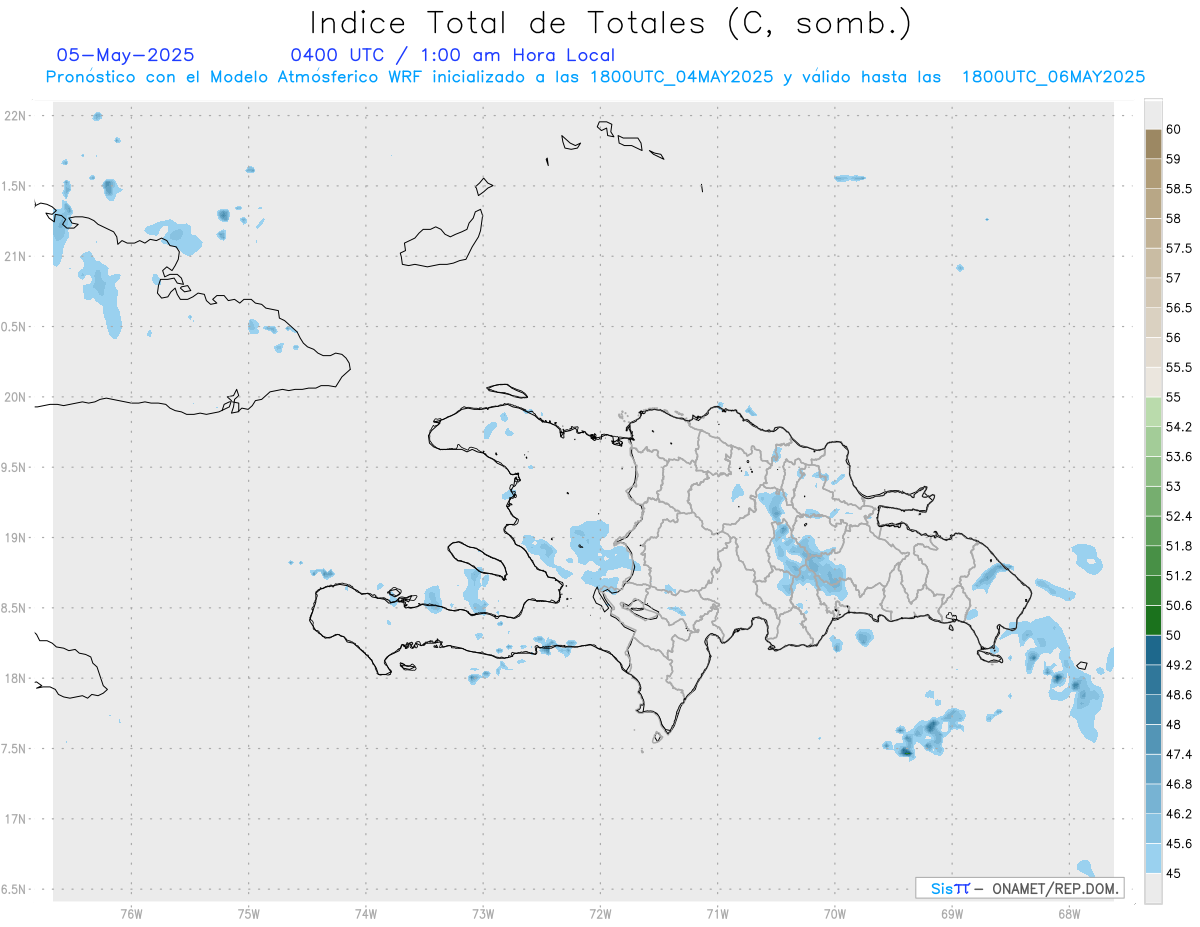
Task: Click the longitude label "71W"
Action: 717,914
